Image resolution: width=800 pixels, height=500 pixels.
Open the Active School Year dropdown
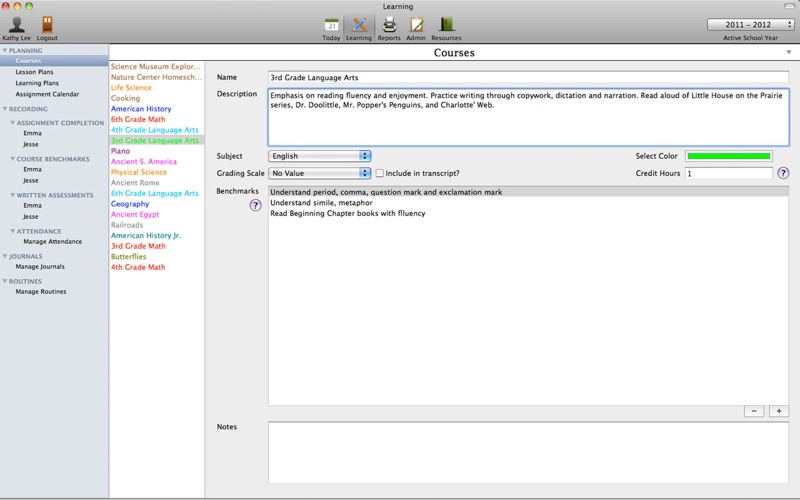click(x=751, y=24)
